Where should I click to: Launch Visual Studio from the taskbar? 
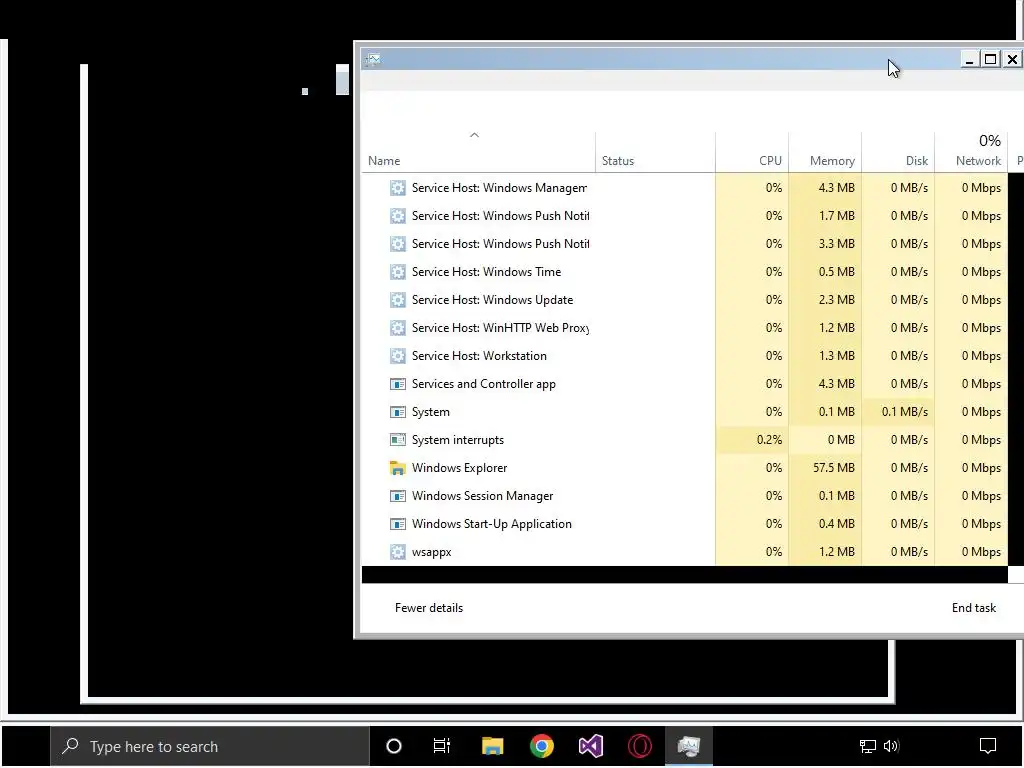click(x=590, y=746)
